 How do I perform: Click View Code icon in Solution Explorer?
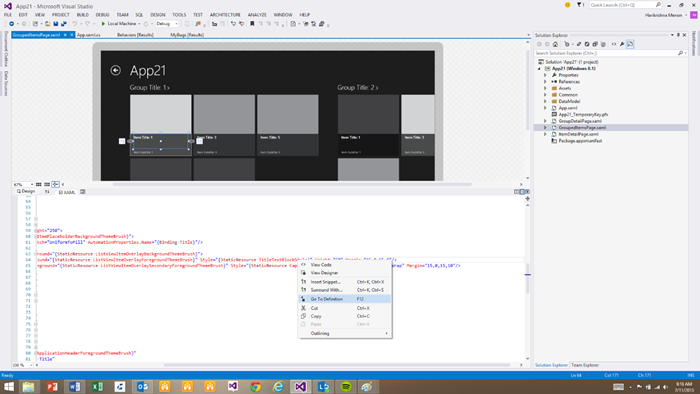point(614,44)
